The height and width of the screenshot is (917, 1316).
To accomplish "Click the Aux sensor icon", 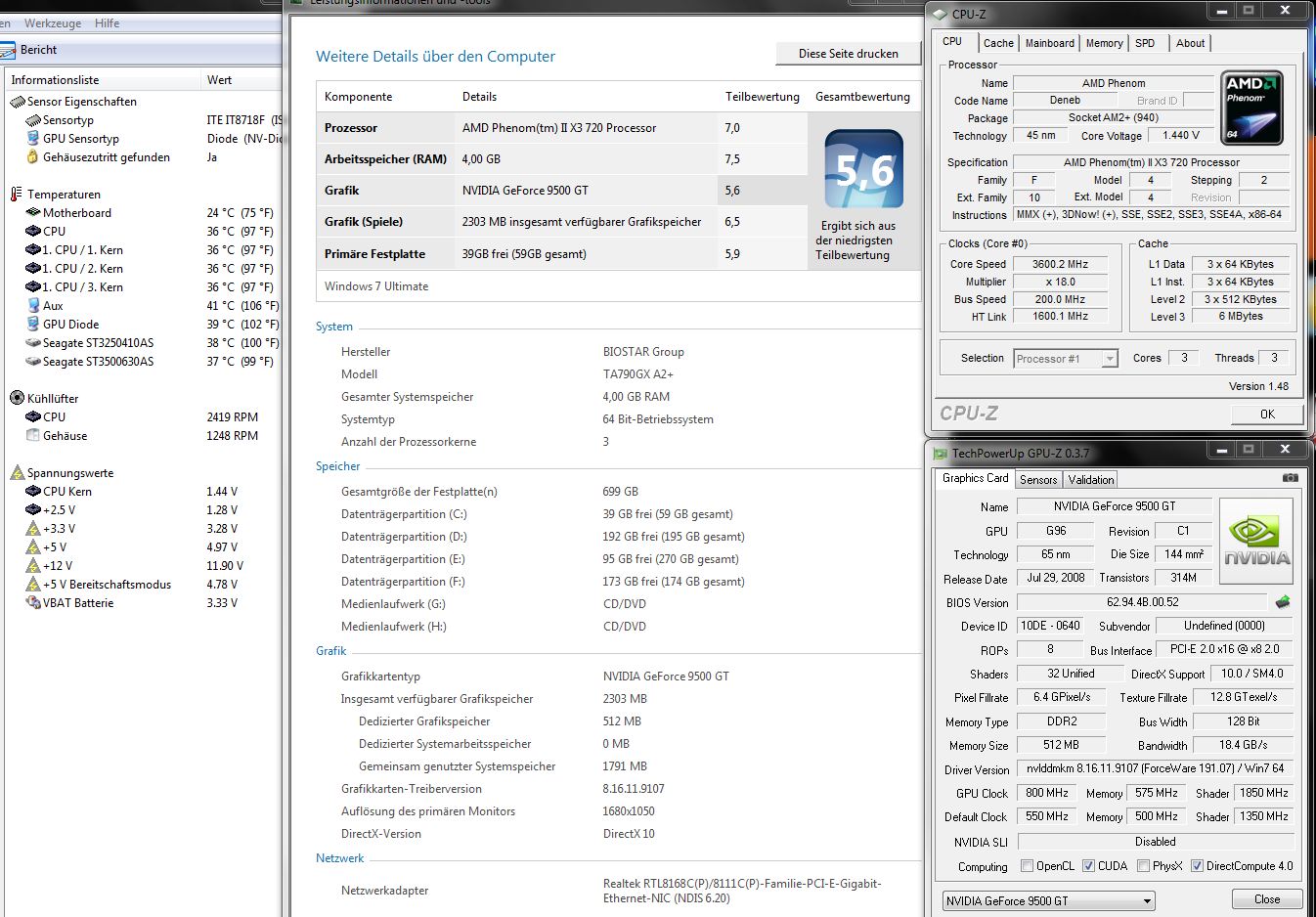I will 33,306.
